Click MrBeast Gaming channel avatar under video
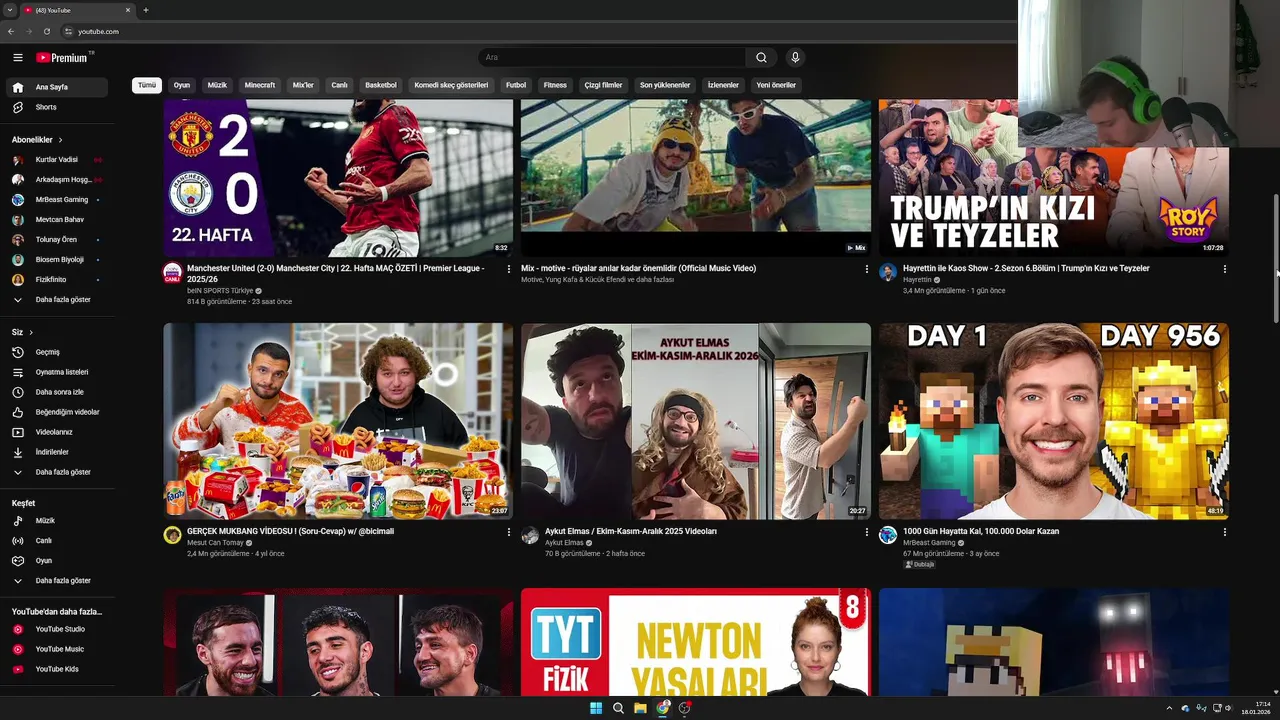Viewport: 1280px width, 720px height. pyautogui.click(x=888, y=535)
